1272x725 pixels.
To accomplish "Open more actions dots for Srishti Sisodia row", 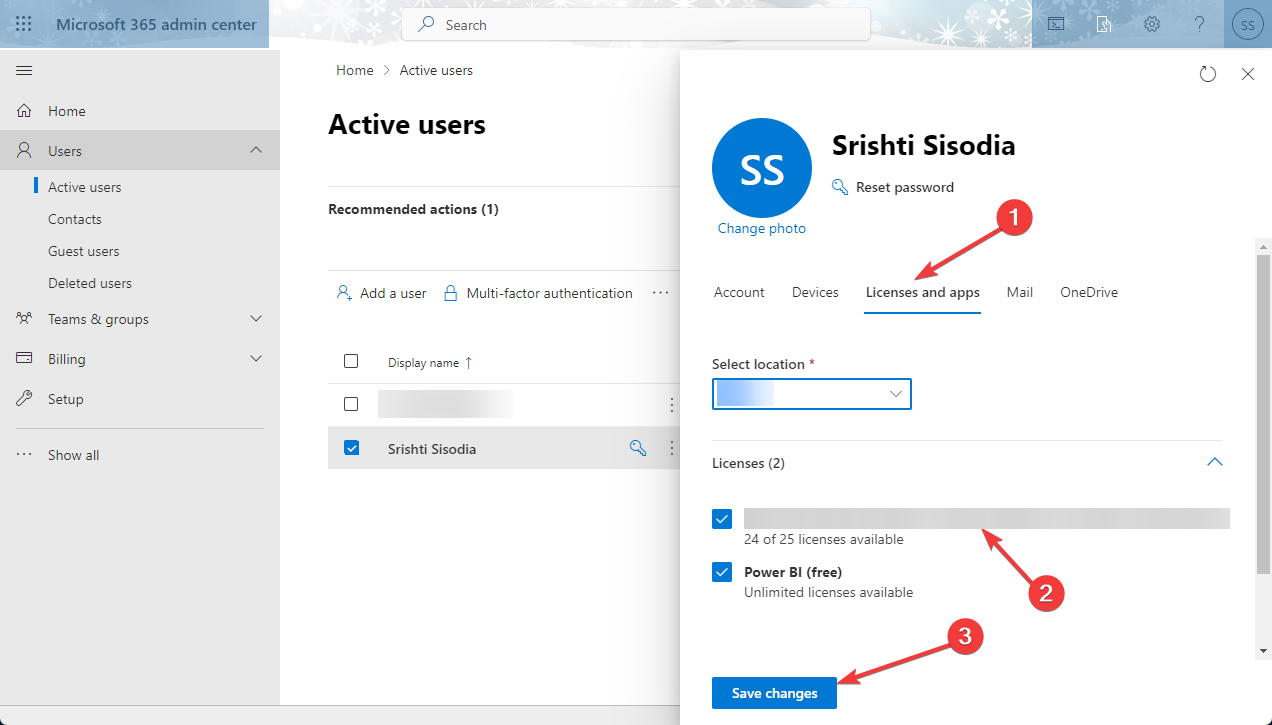I will click(672, 448).
